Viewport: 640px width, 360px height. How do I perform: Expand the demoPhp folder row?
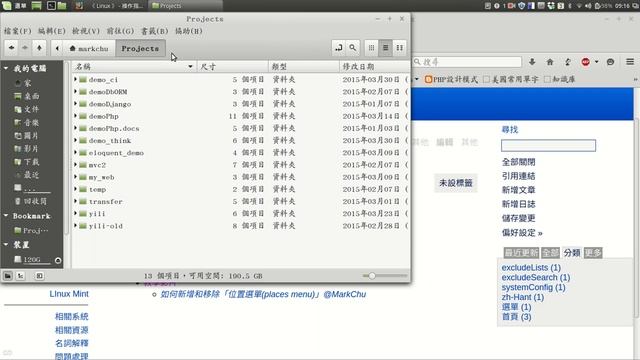[x=76, y=116]
